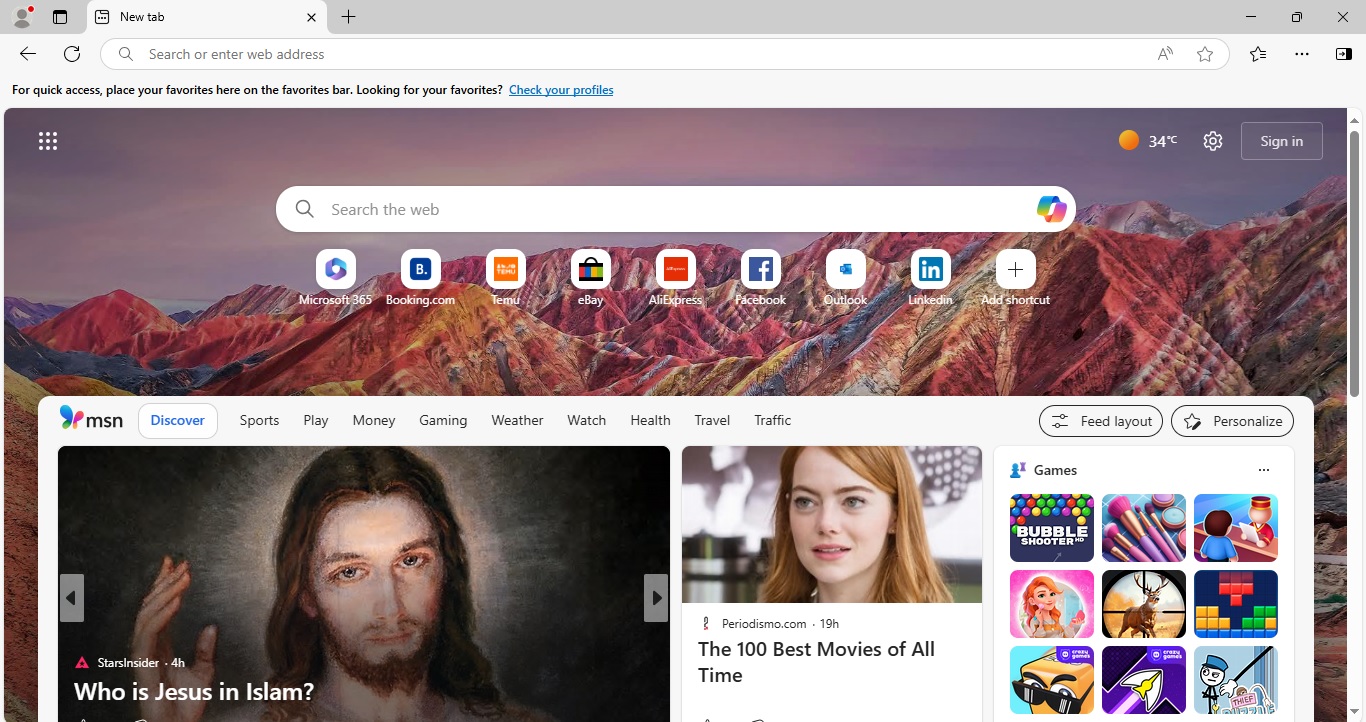The width and height of the screenshot is (1366, 722).
Task: Open page settings with the gear icon
Action: (x=1212, y=140)
